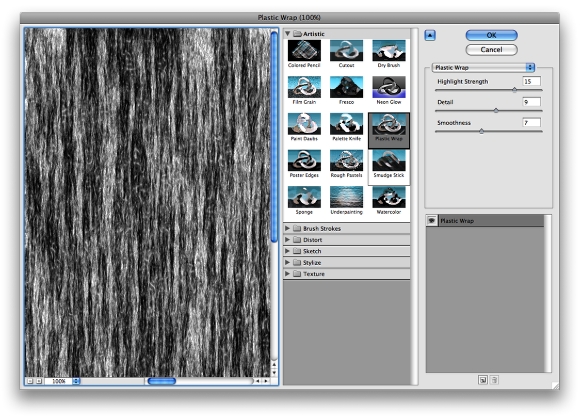Click the zoom out minus button
580x418 pixels.
click(30, 381)
